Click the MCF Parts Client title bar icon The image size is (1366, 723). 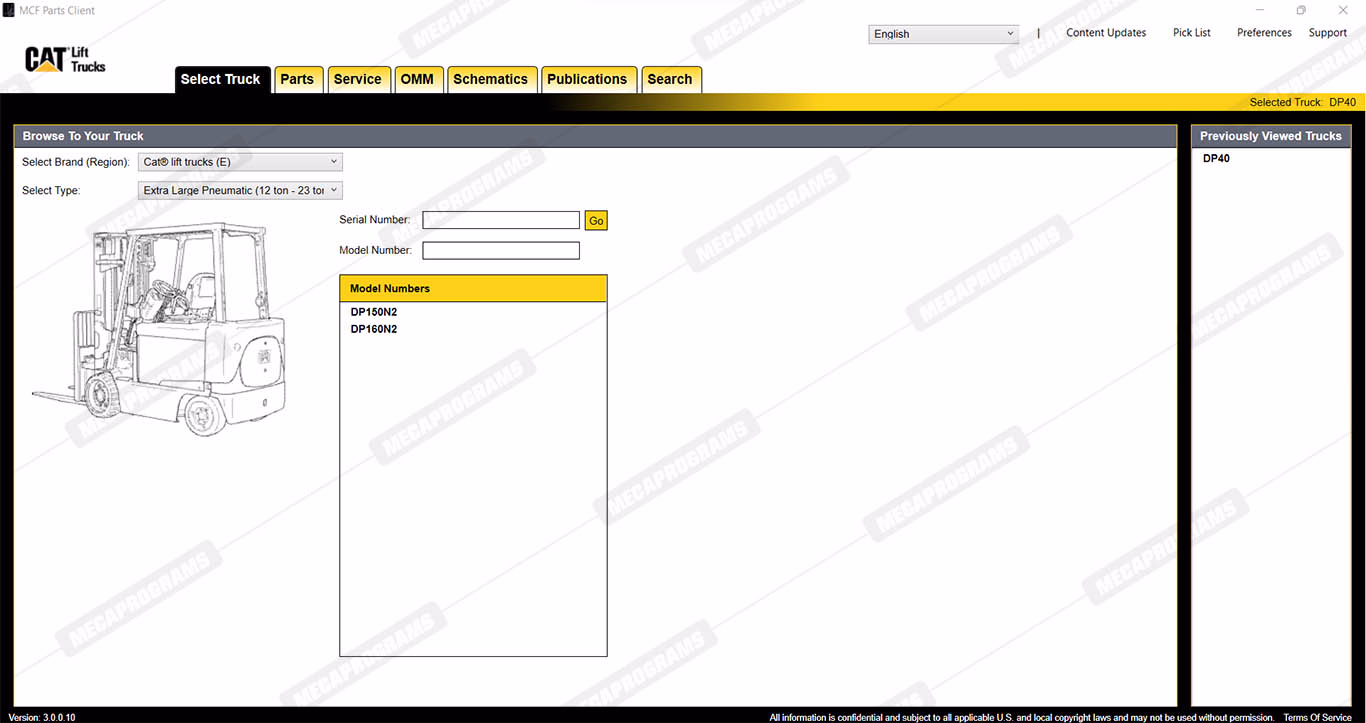coord(10,10)
